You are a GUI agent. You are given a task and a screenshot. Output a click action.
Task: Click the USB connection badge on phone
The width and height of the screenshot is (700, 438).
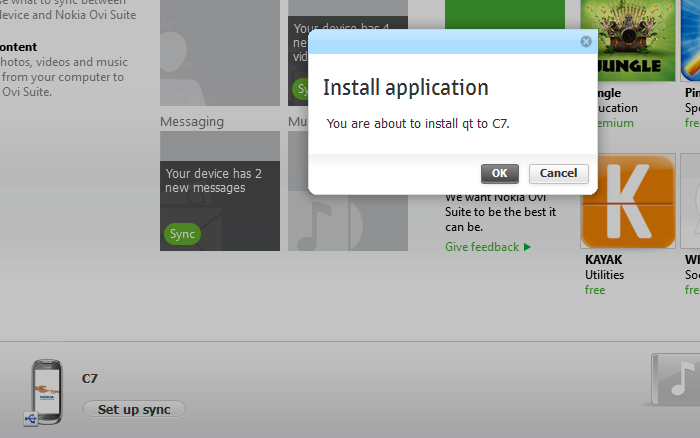point(31,419)
